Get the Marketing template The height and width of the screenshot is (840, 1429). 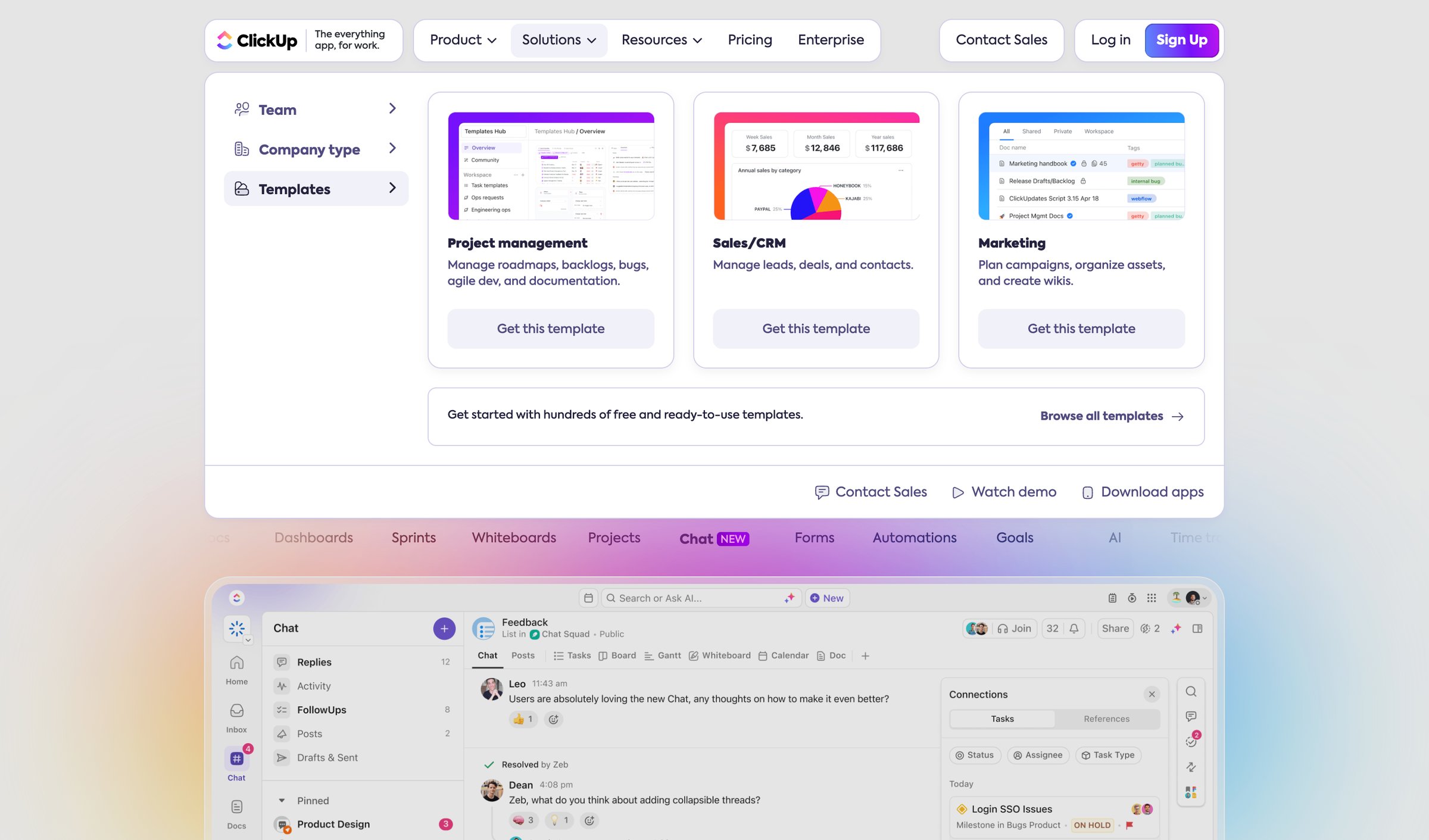point(1081,329)
